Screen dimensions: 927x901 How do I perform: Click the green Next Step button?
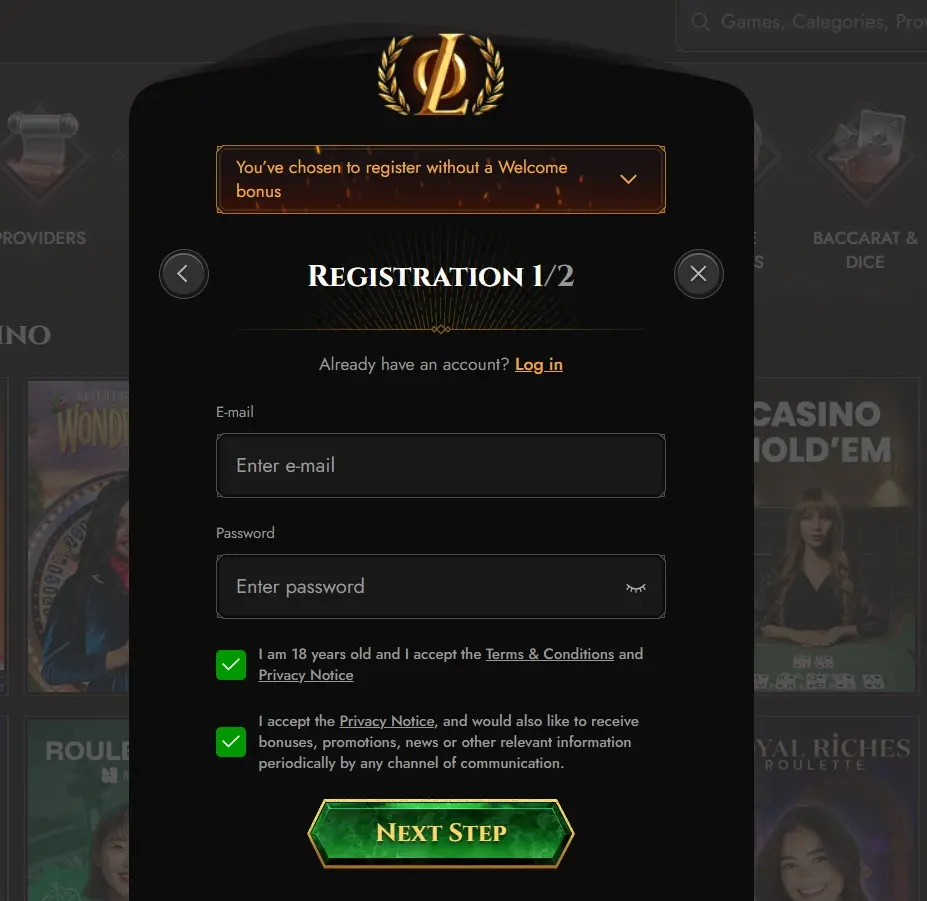pos(441,833)
